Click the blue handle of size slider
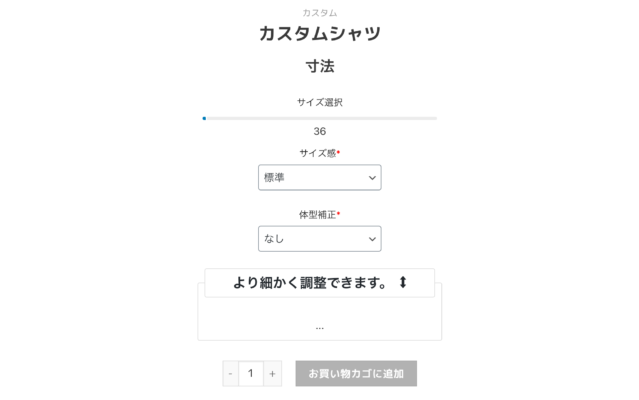639x400 pixels. (204, 119)
